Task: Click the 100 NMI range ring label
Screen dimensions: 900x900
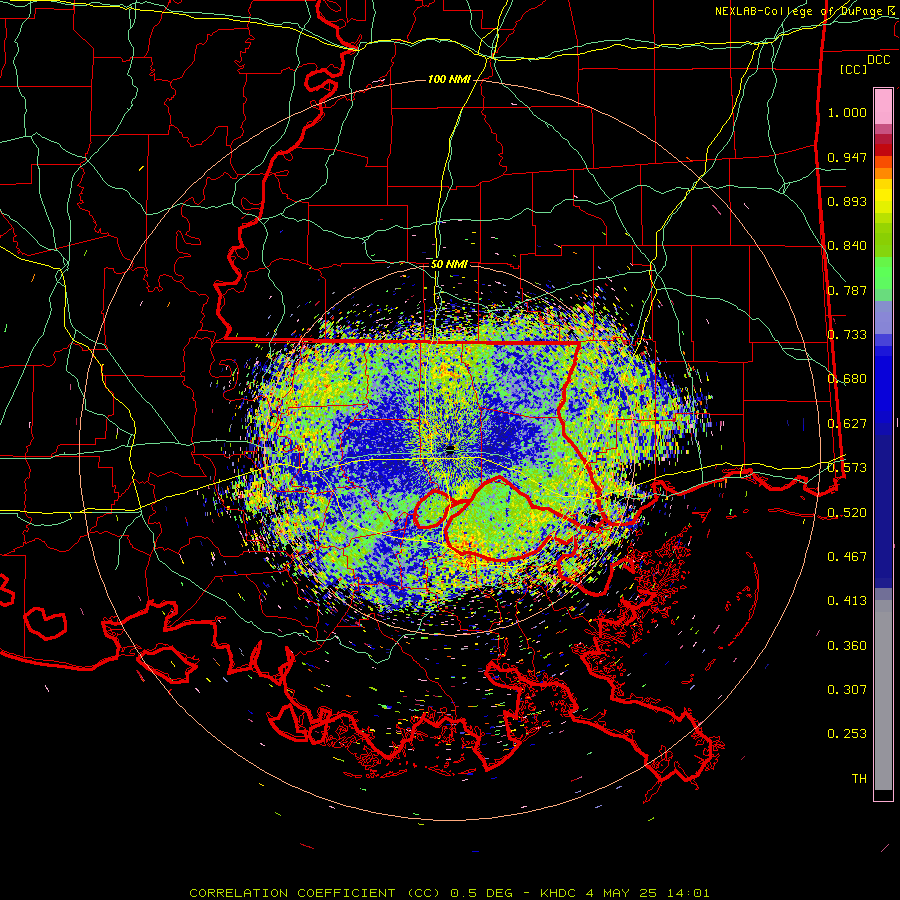Action: tap(449, 79)
